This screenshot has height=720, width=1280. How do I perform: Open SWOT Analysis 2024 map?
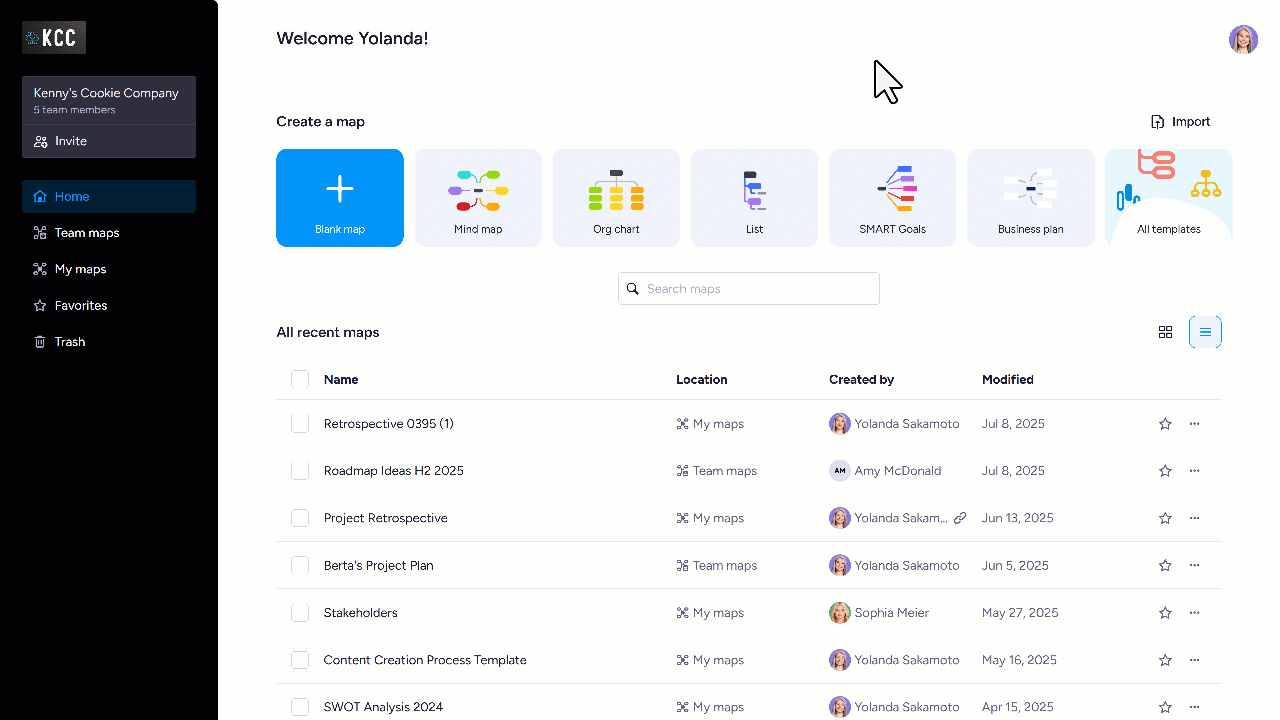383,707
